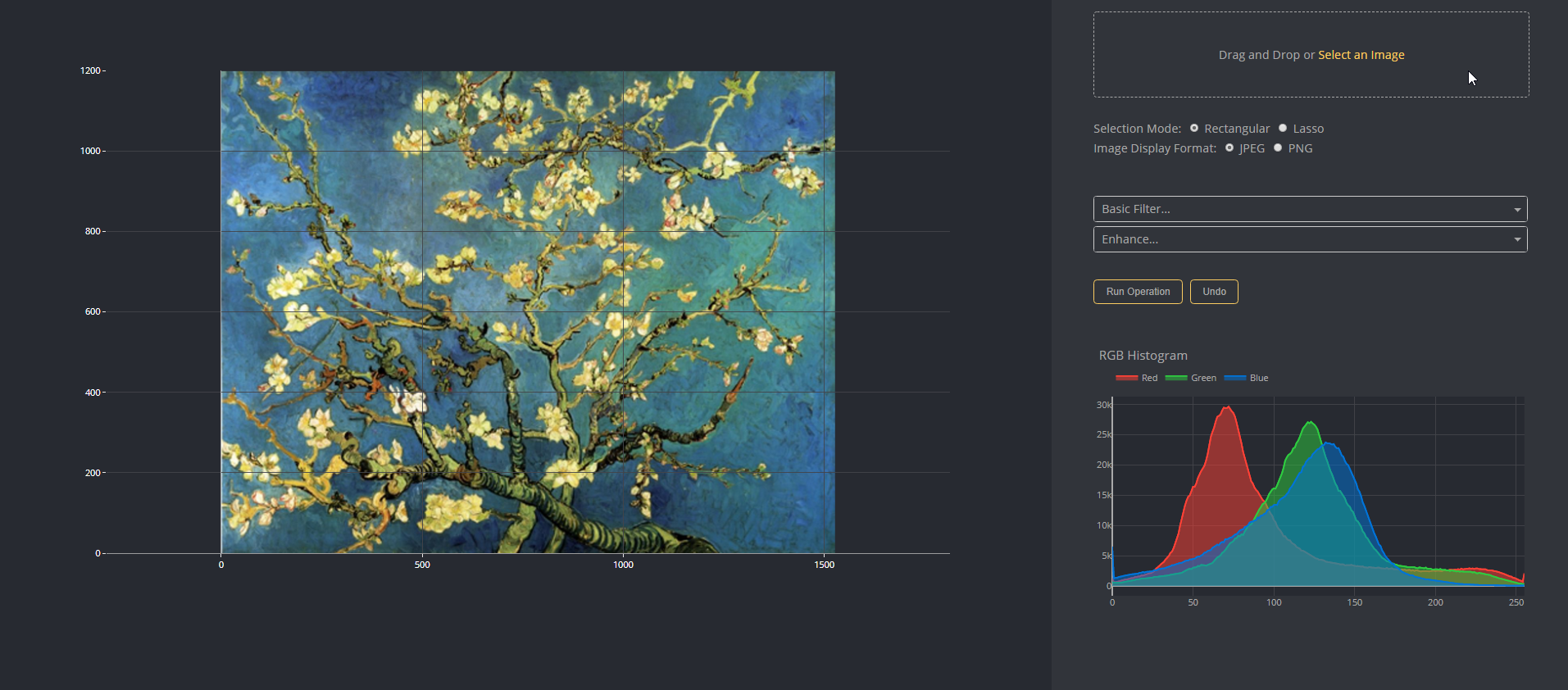
Task: Click the Undo button
Action: coord(1214,292)
